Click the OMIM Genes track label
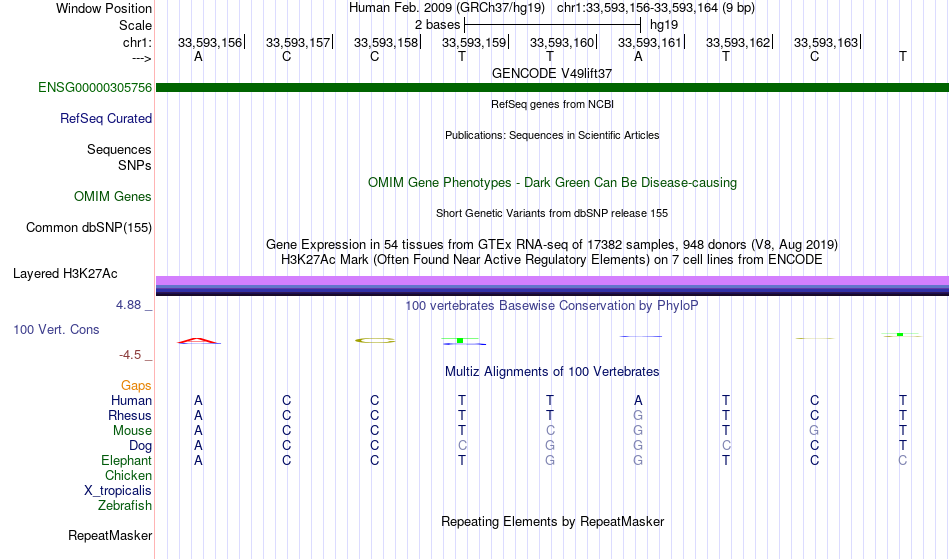The width and height of the screenshot is (950, 559). [112, 196]
